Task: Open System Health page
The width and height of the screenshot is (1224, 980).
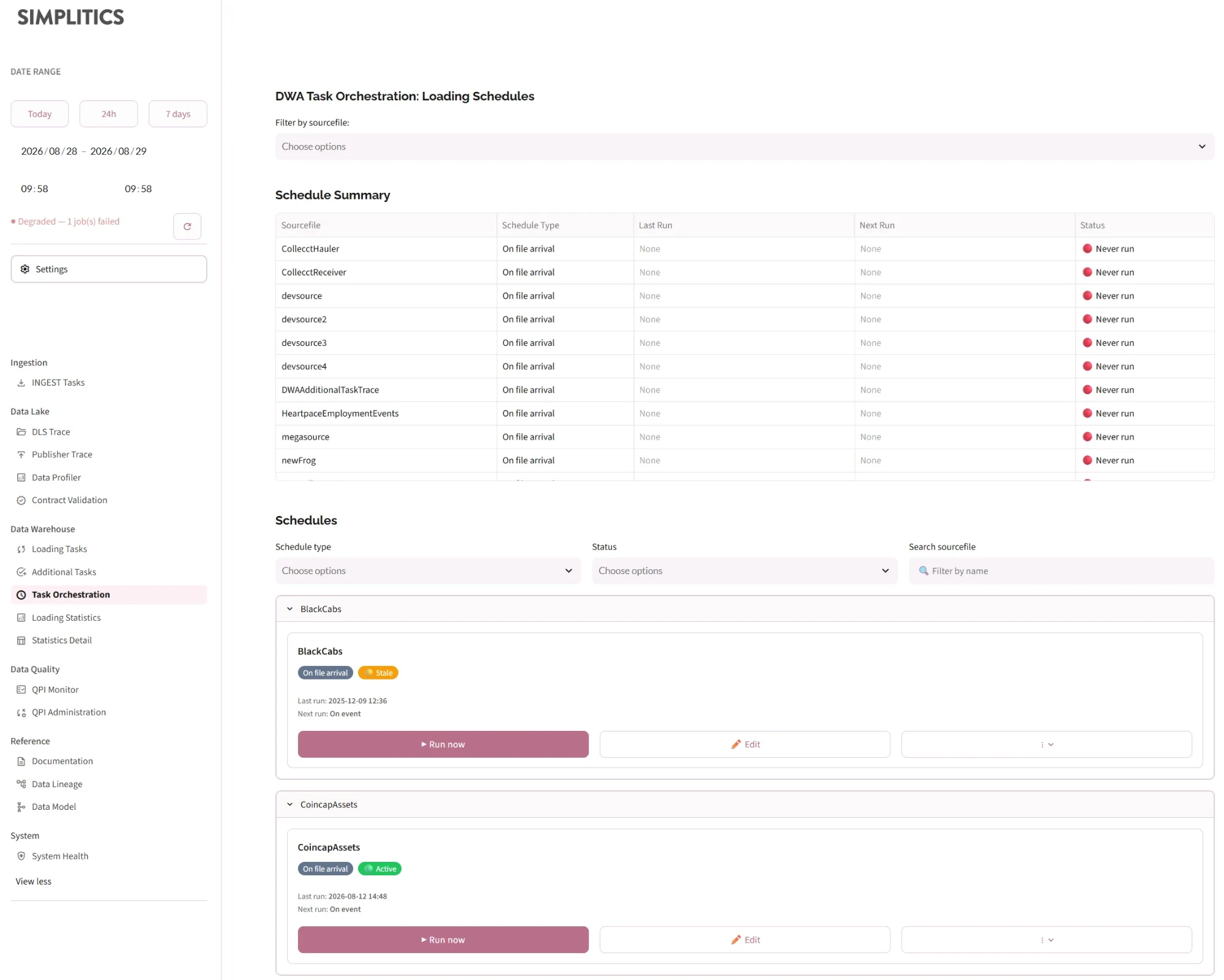Action: point(60,856)
